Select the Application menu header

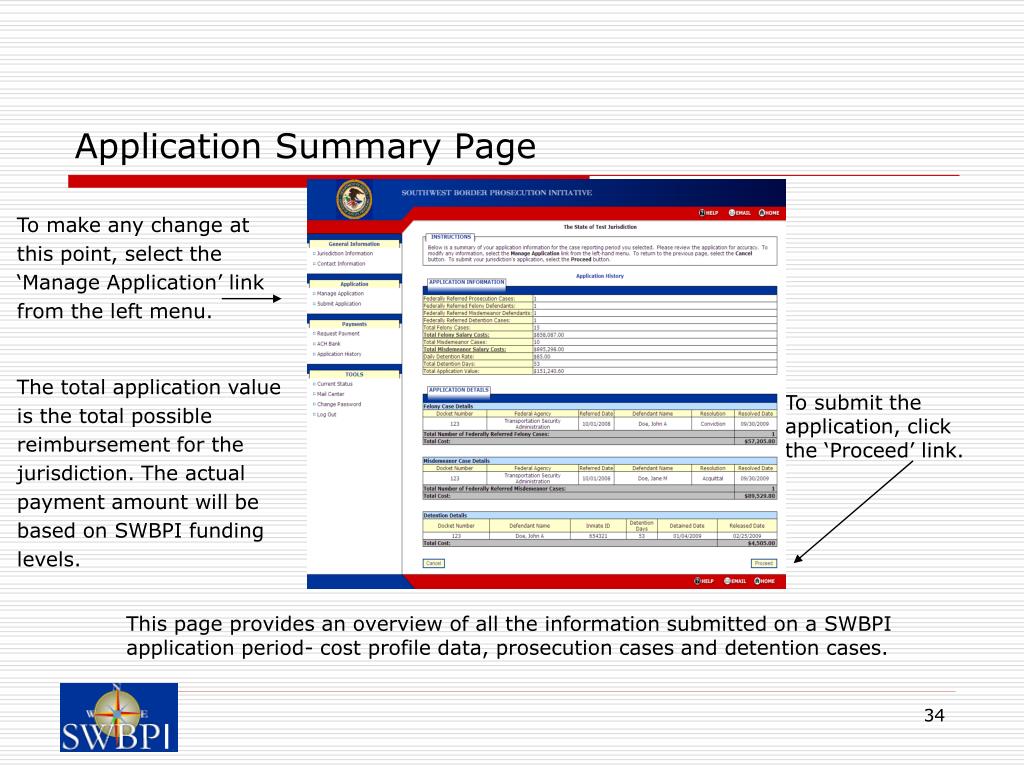[x=354, y=284]
